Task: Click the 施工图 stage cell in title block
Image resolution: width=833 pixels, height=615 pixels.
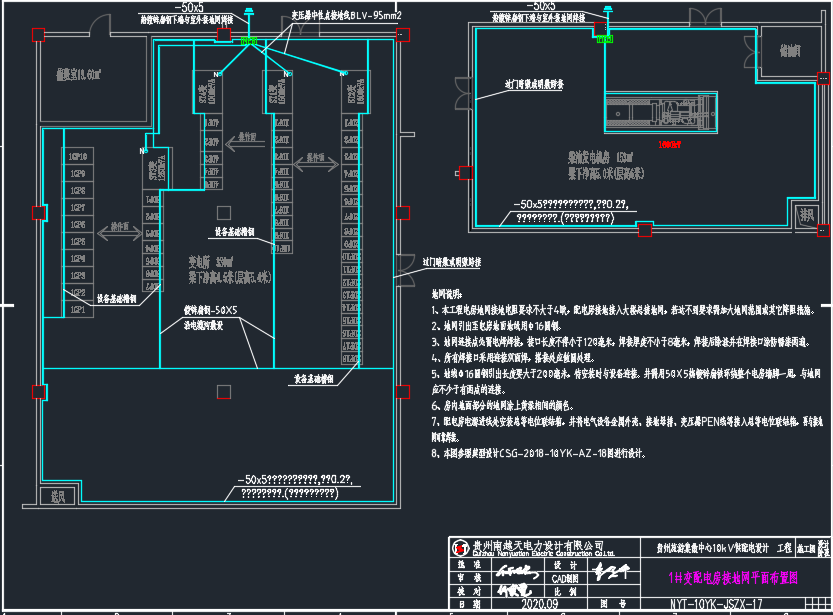Action: pos(806,549)
